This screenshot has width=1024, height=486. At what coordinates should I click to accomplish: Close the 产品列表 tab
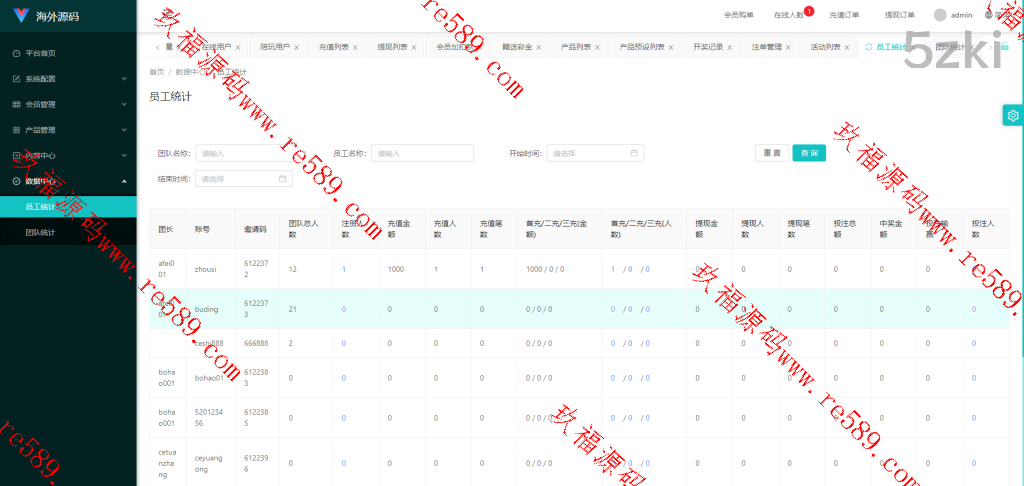pyautogui.click(x=597, y=47)
